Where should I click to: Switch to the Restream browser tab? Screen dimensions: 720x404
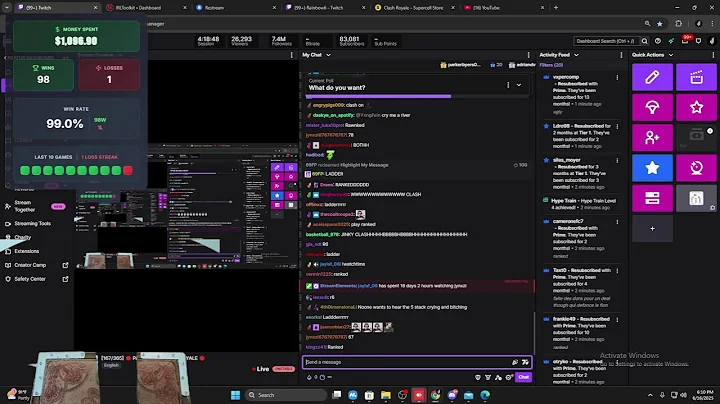(x=235, y=7)
